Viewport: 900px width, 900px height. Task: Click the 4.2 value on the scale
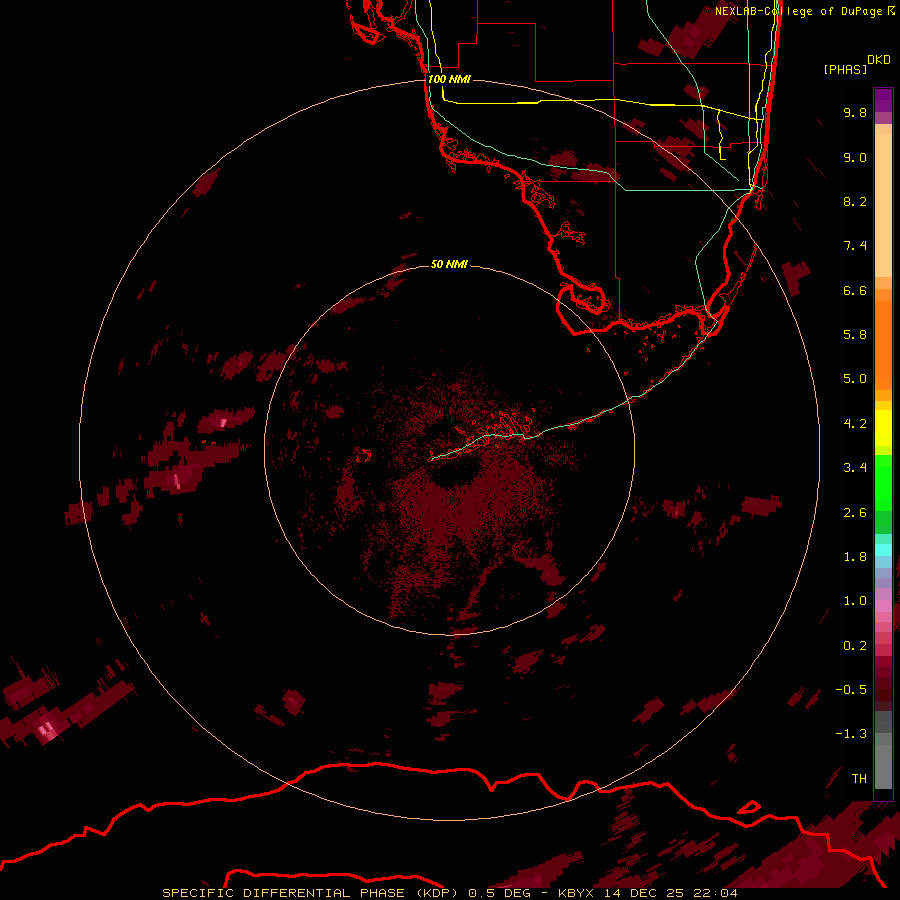tap(855, 424)
